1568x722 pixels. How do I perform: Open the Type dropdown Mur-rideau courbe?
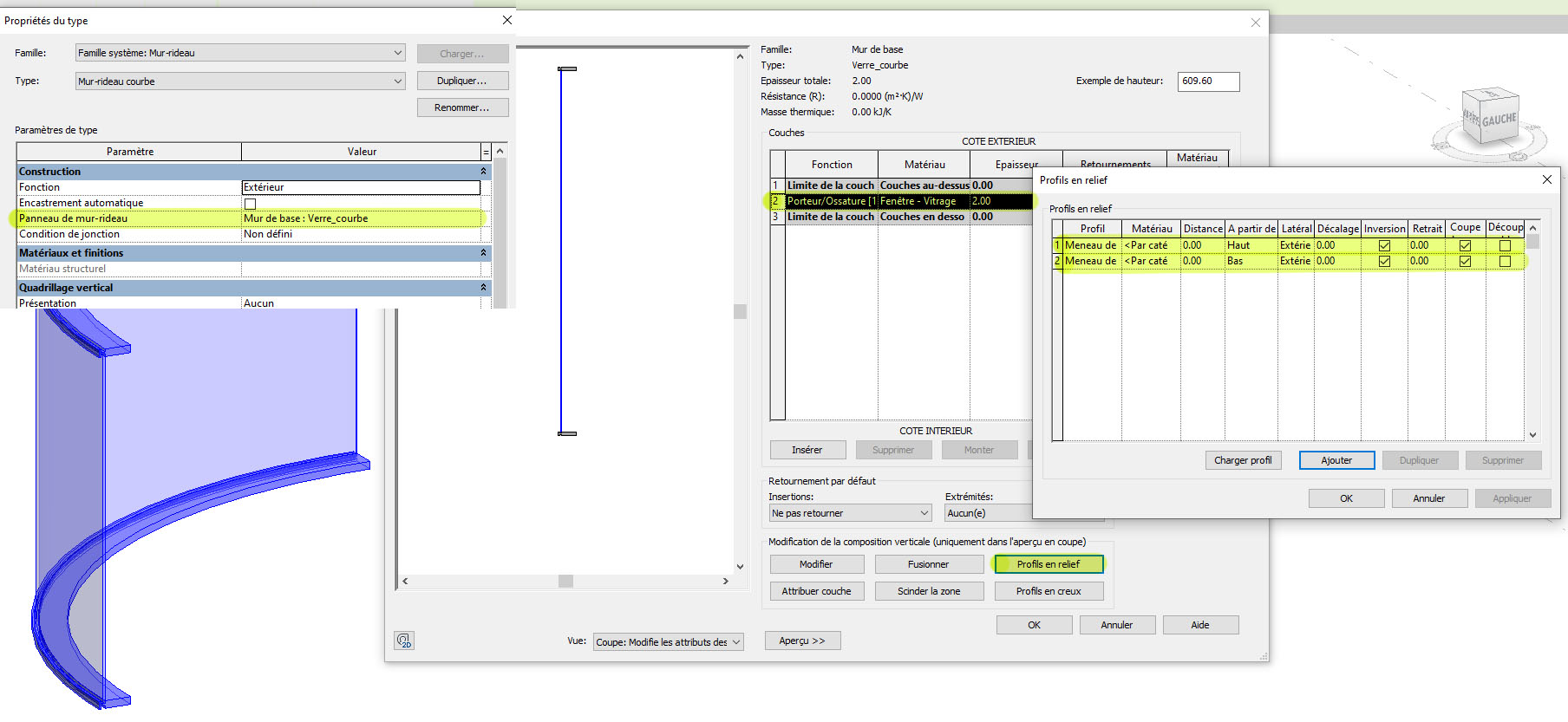point(240,81)
